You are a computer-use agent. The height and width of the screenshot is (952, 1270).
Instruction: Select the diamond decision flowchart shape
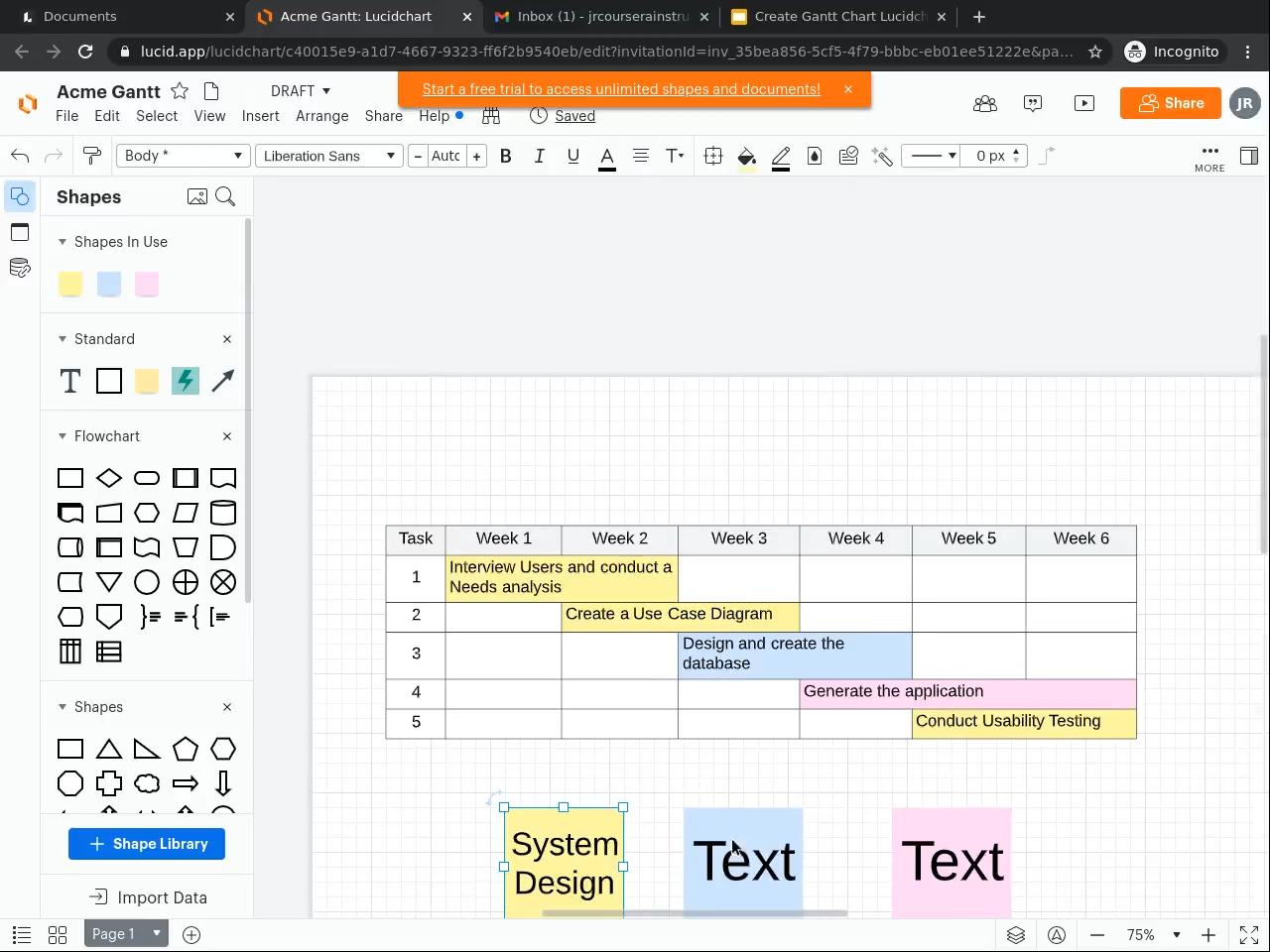[109, 479]
